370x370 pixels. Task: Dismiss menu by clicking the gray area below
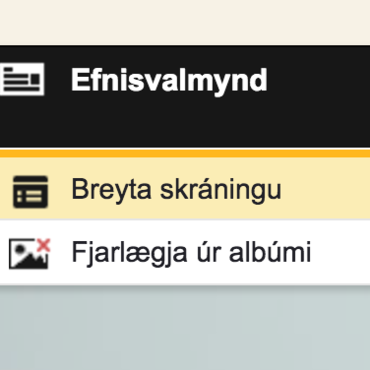click(x=185, y=328)
